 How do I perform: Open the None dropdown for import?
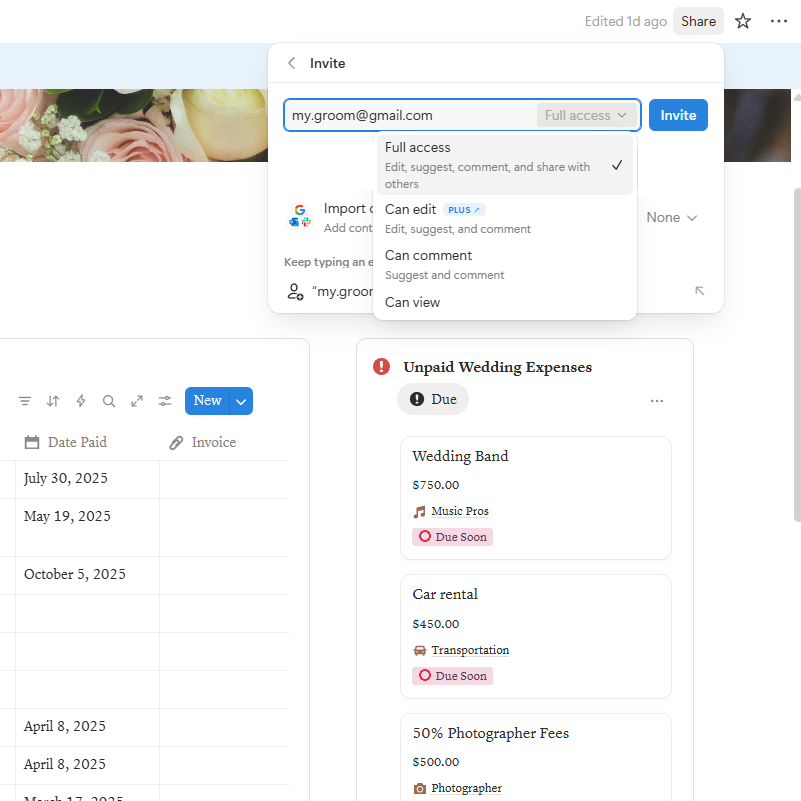671,217
